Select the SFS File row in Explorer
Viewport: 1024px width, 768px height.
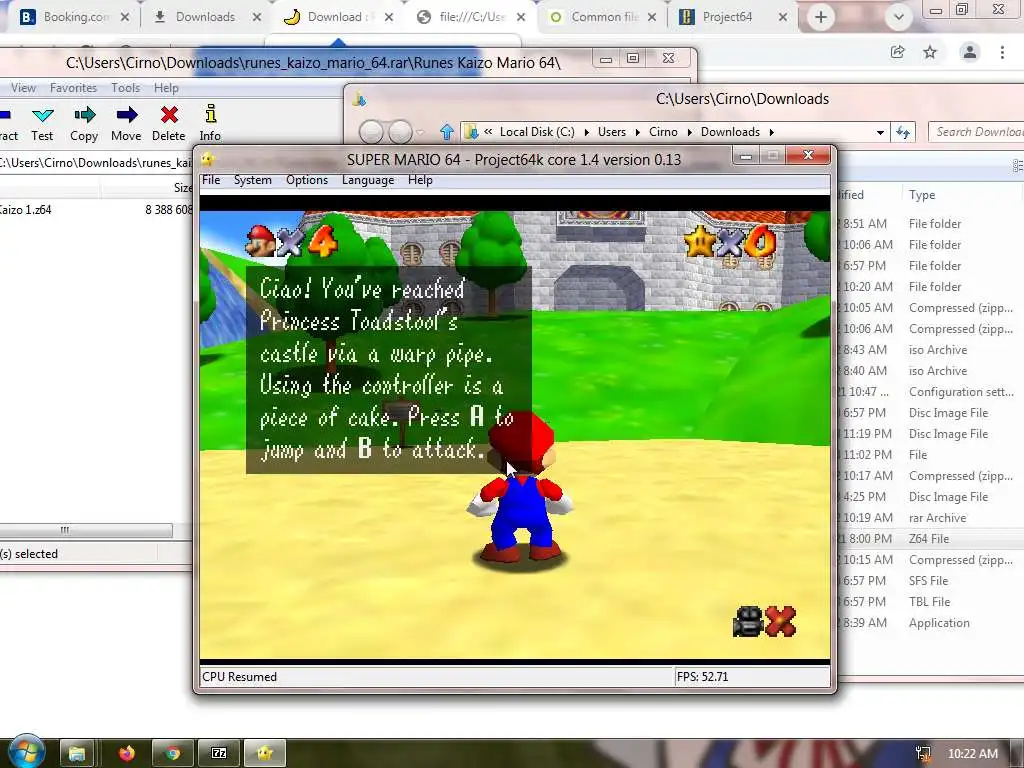931,581
